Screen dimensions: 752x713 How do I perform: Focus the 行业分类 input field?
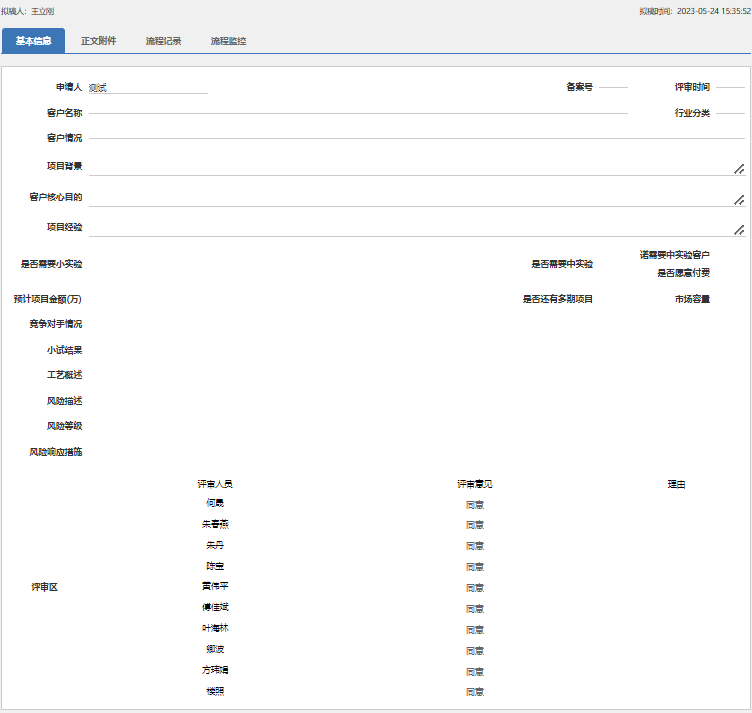[x=730, y=113]
